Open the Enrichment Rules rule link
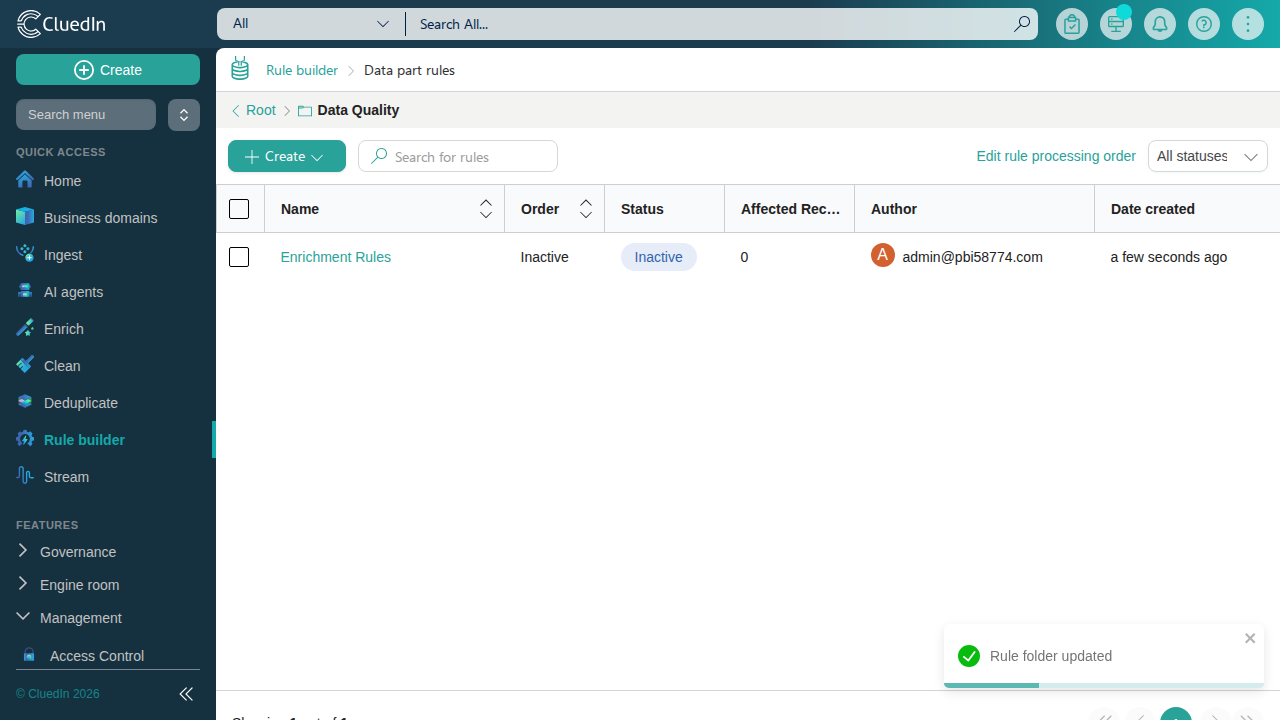 coord(336,257)
